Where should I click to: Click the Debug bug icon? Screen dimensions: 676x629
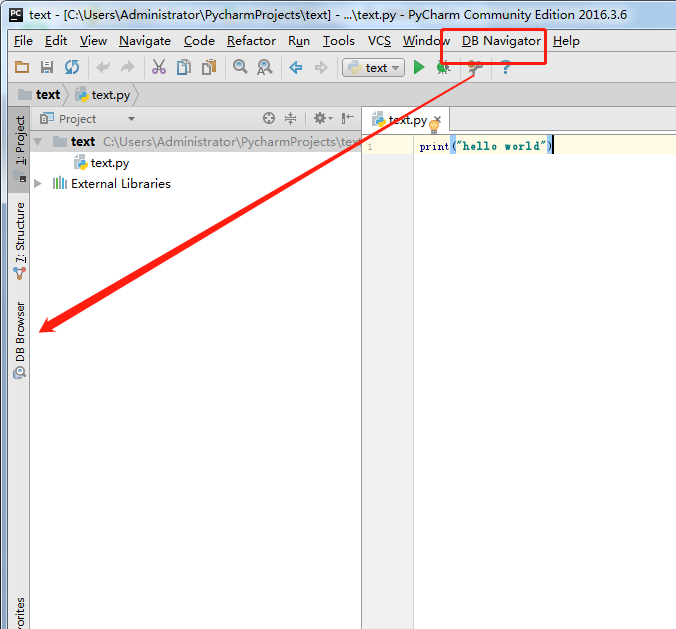tap(443, 68)
